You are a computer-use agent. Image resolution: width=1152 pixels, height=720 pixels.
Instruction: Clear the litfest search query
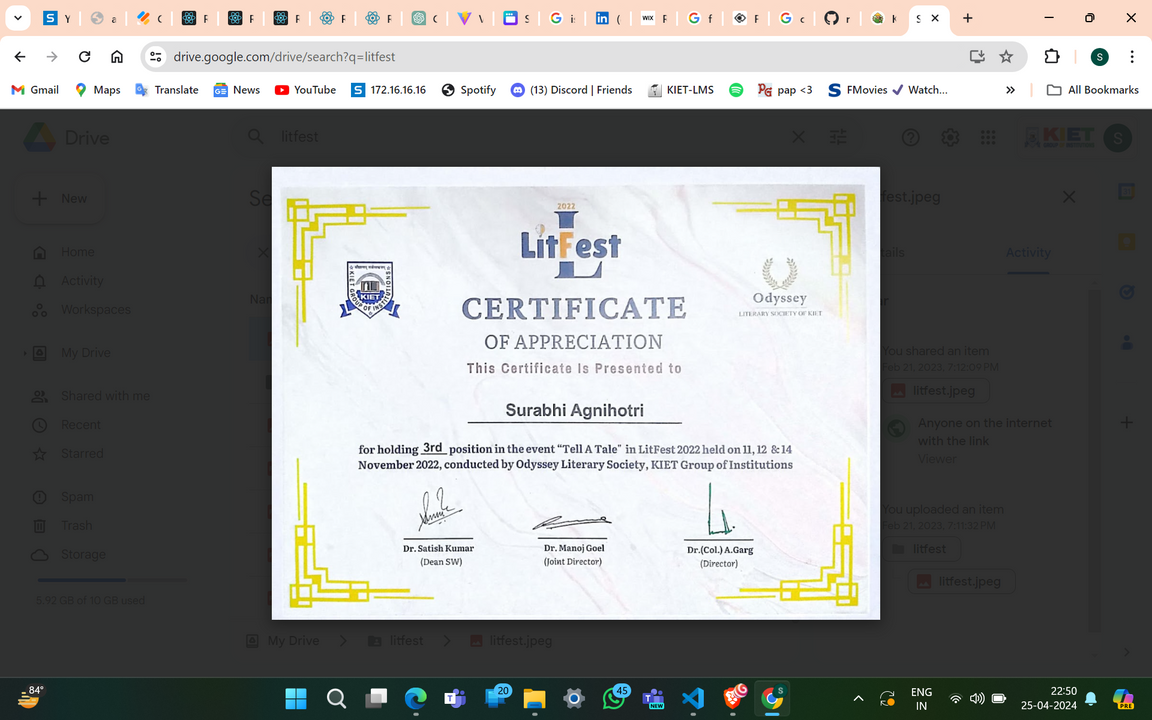[x=798, y=137]
